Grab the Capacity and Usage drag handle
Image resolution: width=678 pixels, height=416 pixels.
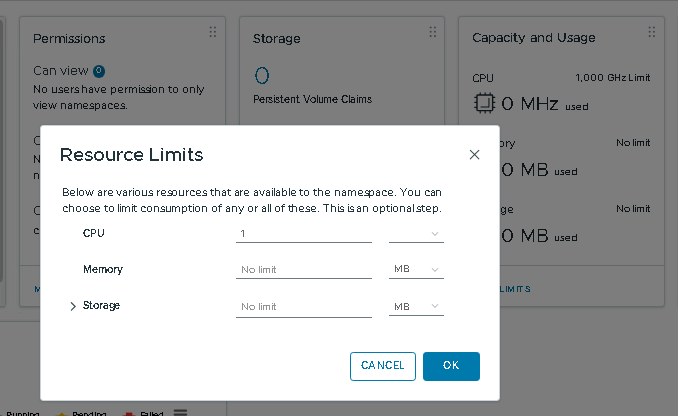point(652,32)
